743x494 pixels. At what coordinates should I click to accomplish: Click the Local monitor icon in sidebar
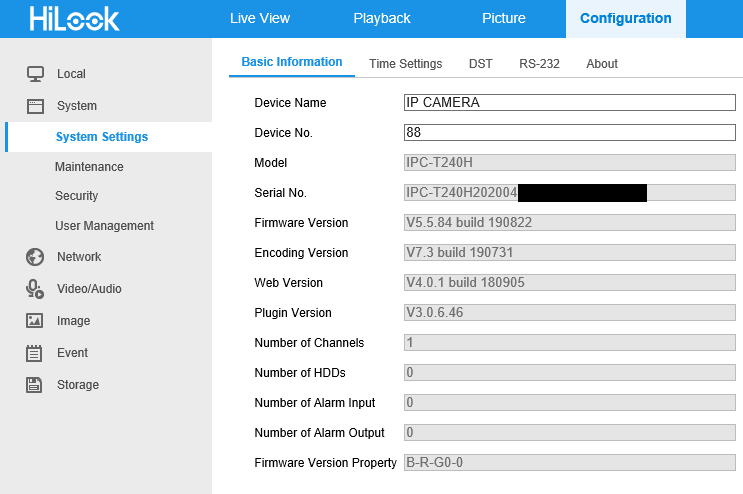35,74
